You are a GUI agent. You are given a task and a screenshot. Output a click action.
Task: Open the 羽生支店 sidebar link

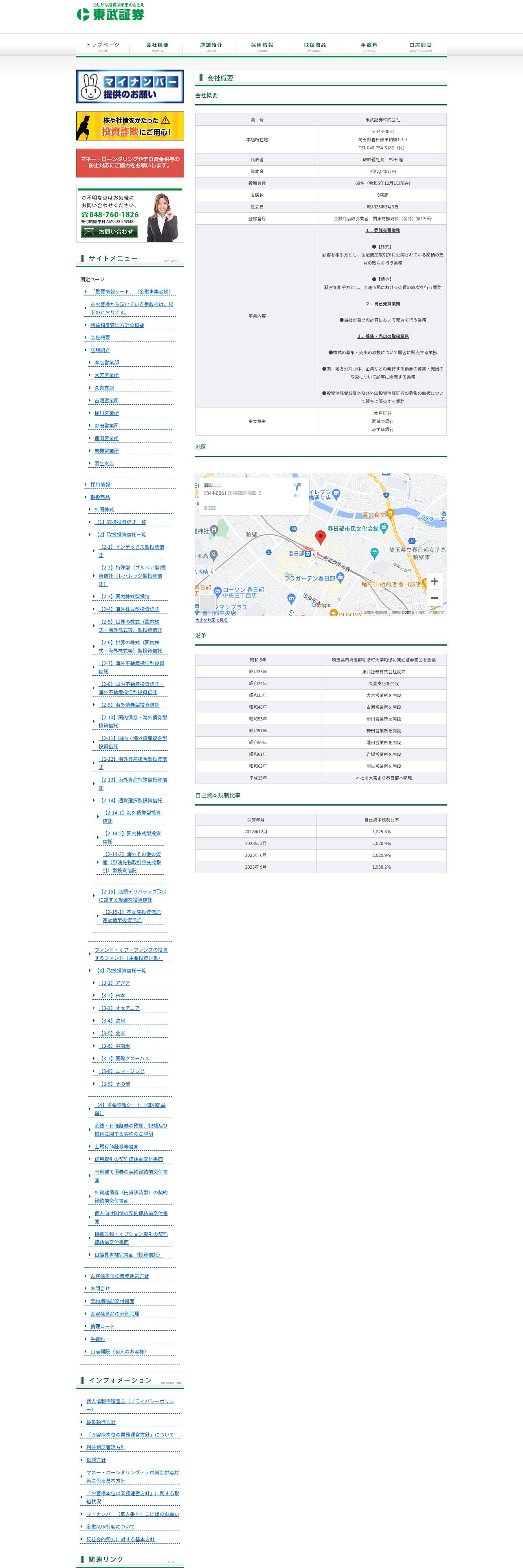coord(104,464)
